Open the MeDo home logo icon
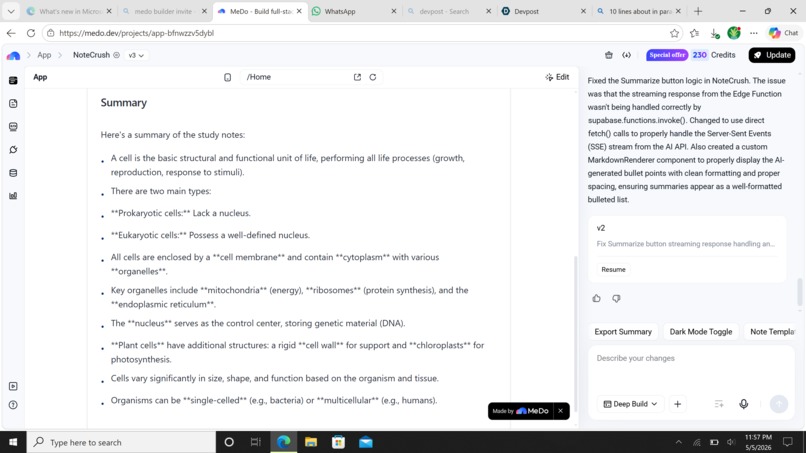 pos(13,55)
